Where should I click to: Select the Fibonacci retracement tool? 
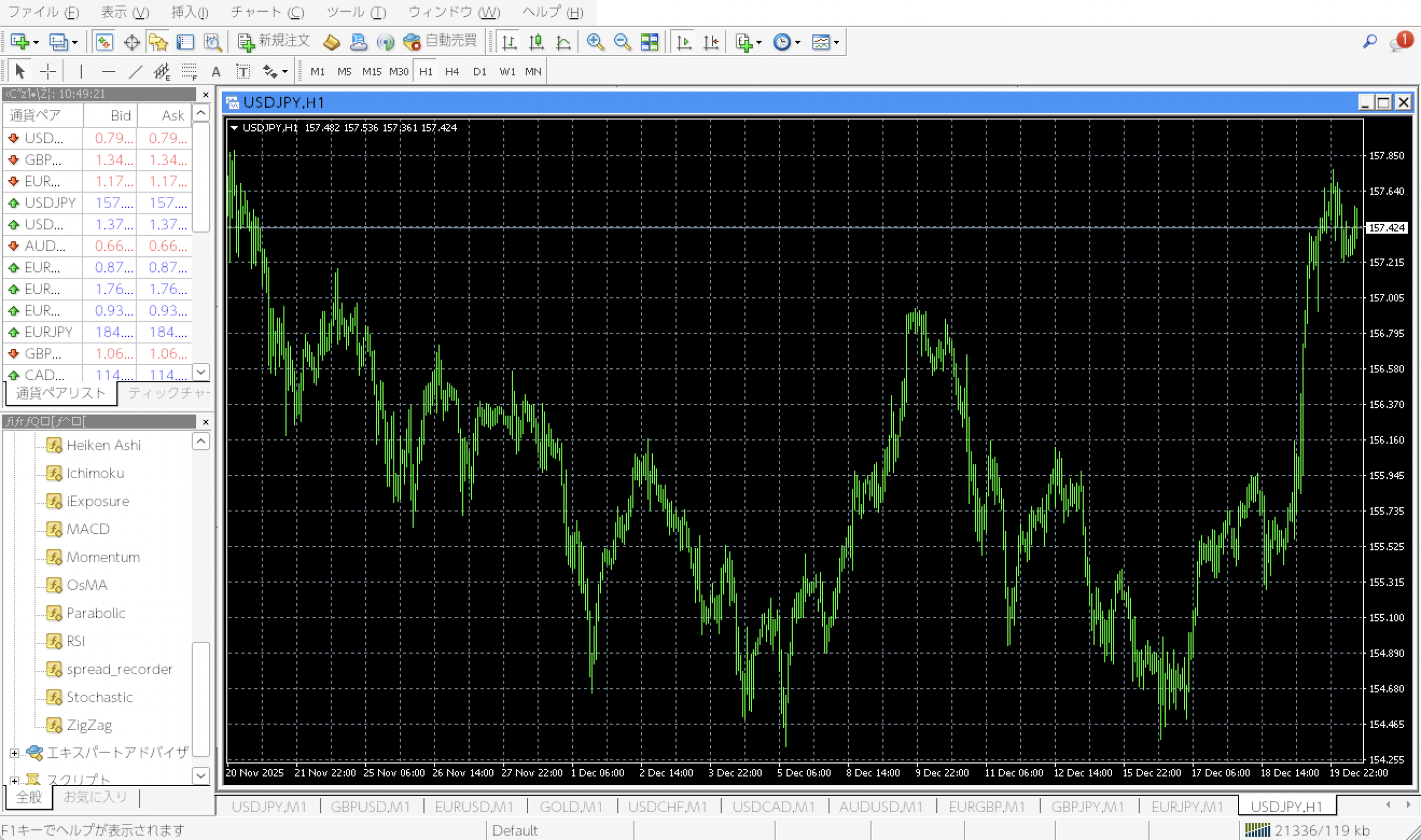pos(189,72)
